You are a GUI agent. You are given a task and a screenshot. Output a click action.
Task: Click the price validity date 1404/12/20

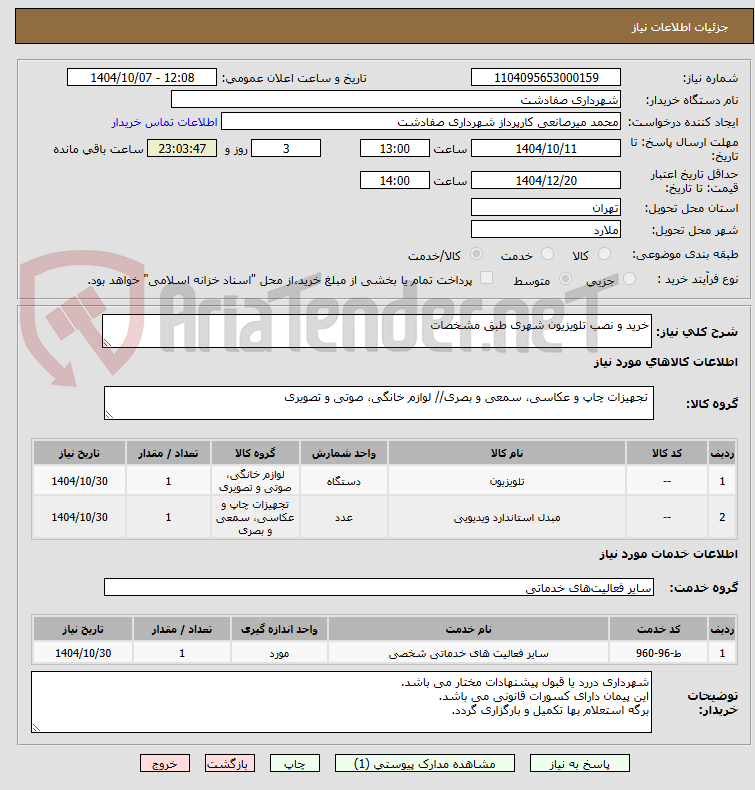(x=545, y=180)
